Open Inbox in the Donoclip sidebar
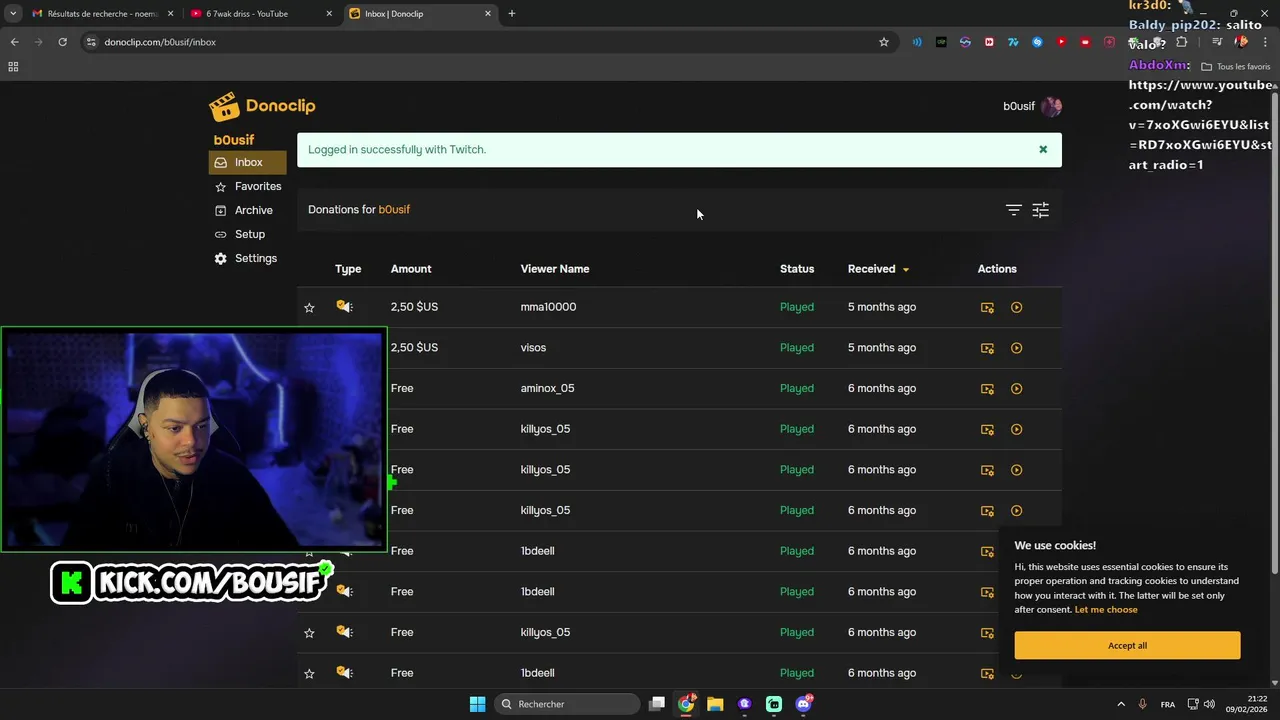The height and width of the screenshot is (720, 1280). tap(247, 162)
